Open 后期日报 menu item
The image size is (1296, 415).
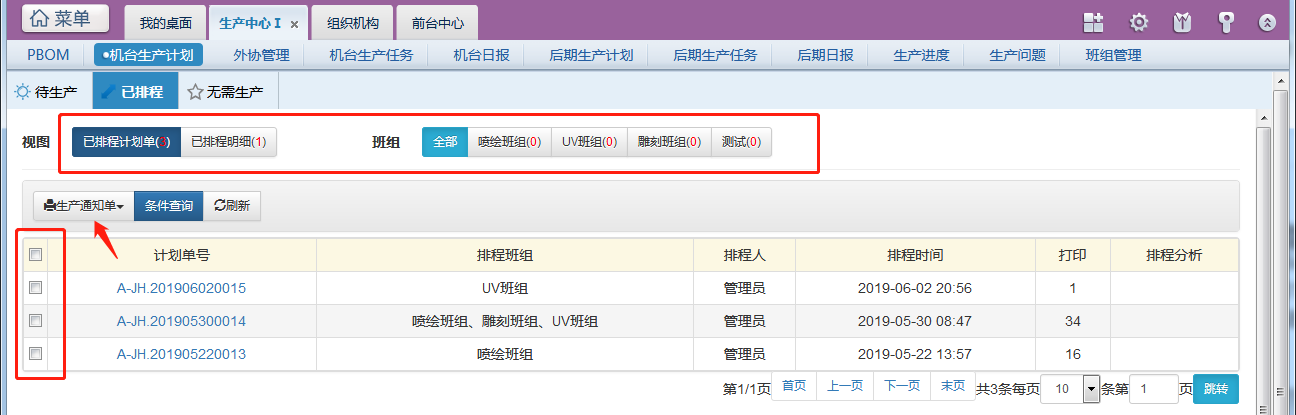click(x=825, y=55)
